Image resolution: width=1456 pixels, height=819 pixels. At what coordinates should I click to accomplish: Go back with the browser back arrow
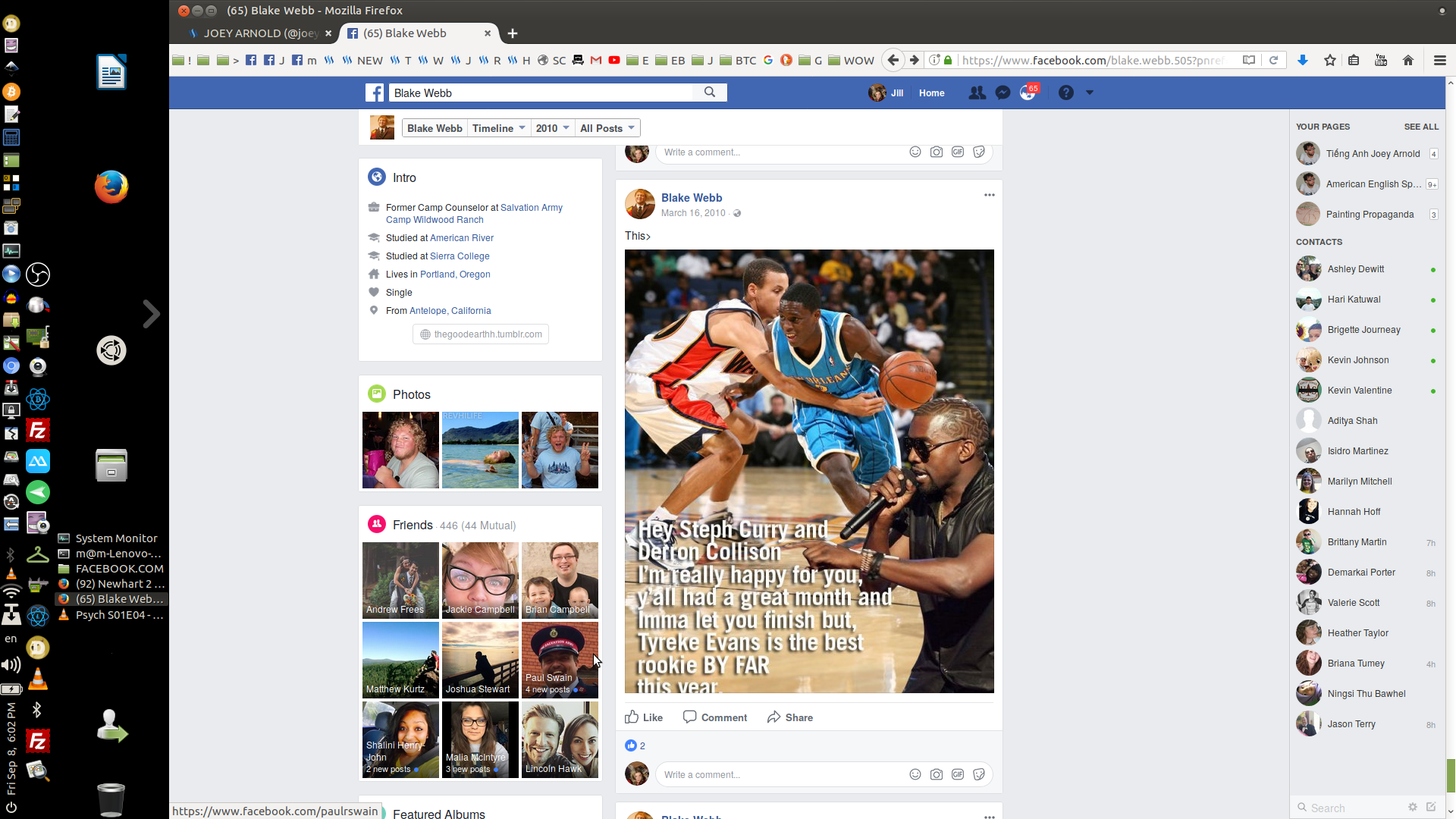point(893,60)
